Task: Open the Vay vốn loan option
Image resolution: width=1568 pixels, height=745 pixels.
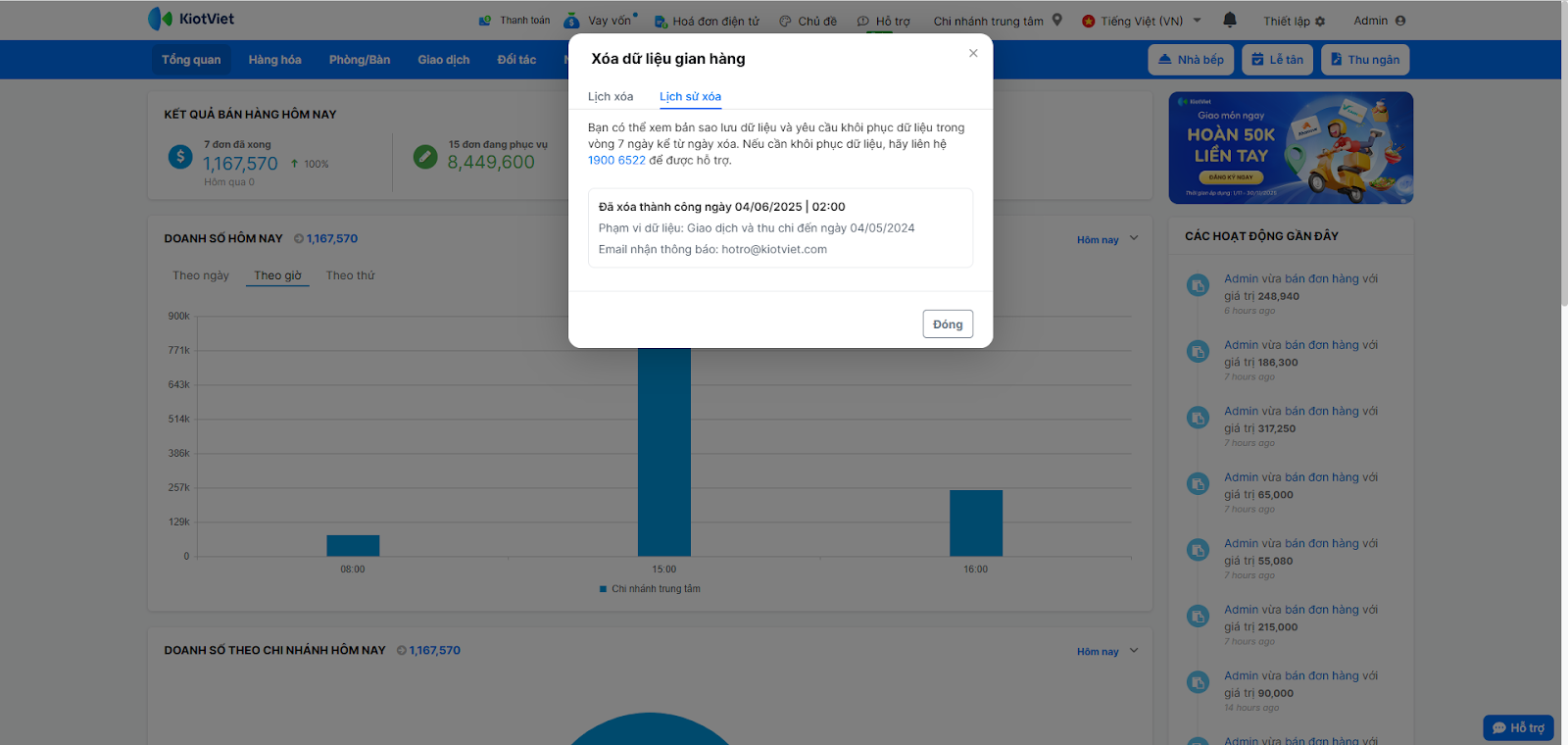Action: coord(601,21)
